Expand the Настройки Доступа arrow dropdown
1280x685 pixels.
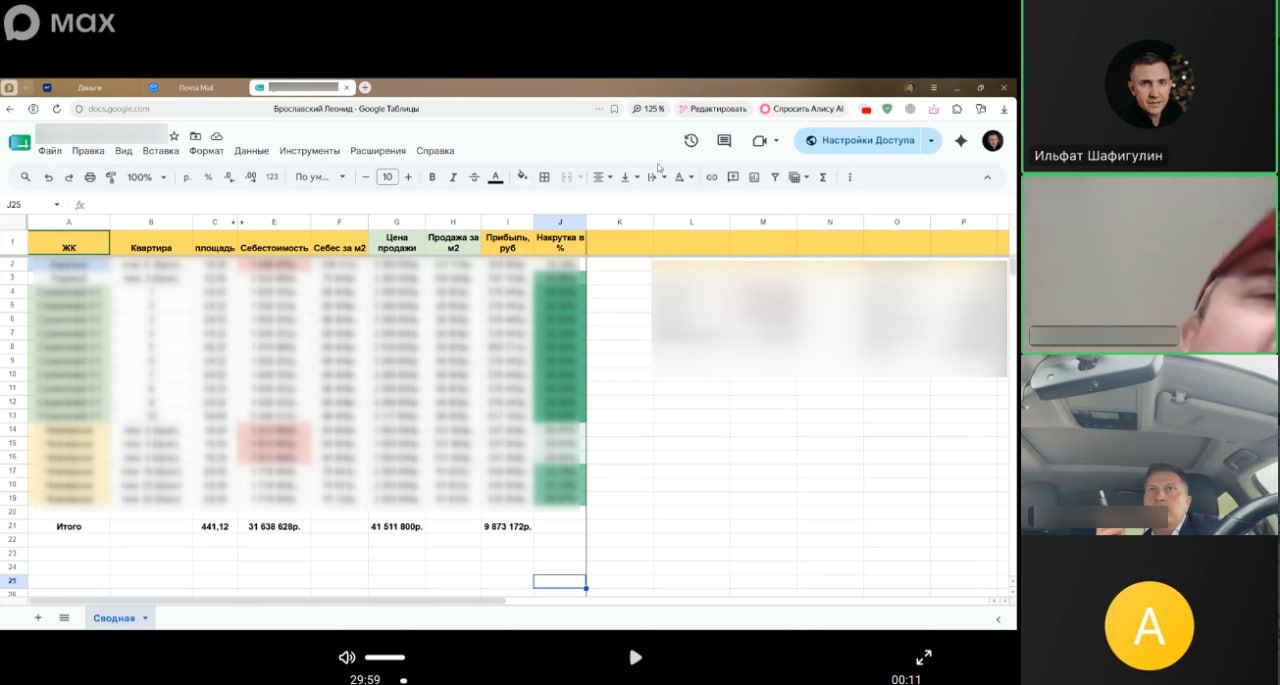932,141
